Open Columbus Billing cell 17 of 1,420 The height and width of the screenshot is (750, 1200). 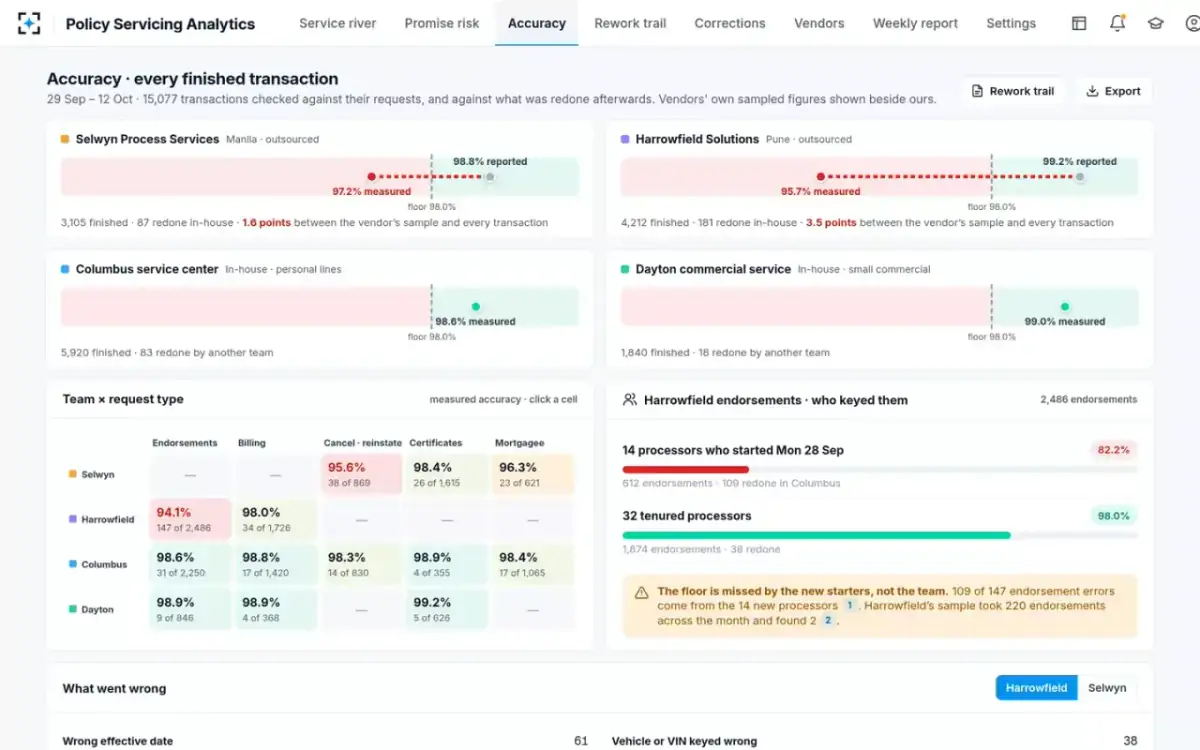click(x=276, y=565)
